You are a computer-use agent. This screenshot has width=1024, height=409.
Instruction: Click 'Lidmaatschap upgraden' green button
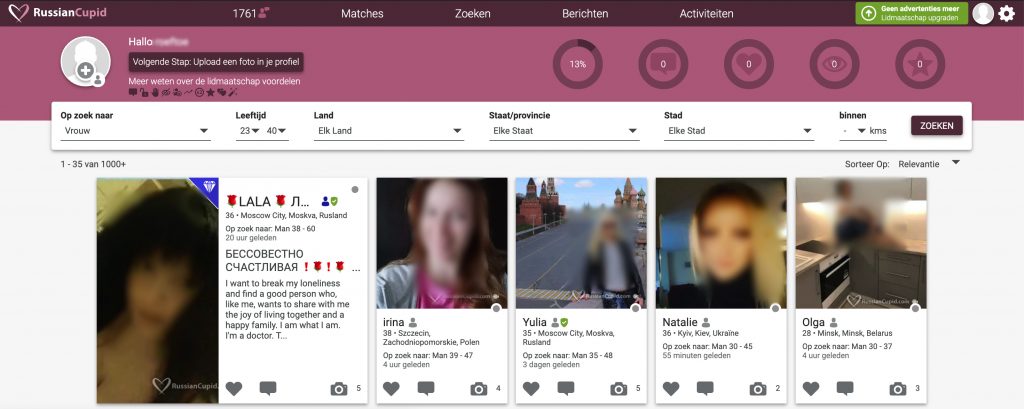(x=911, y=13)
